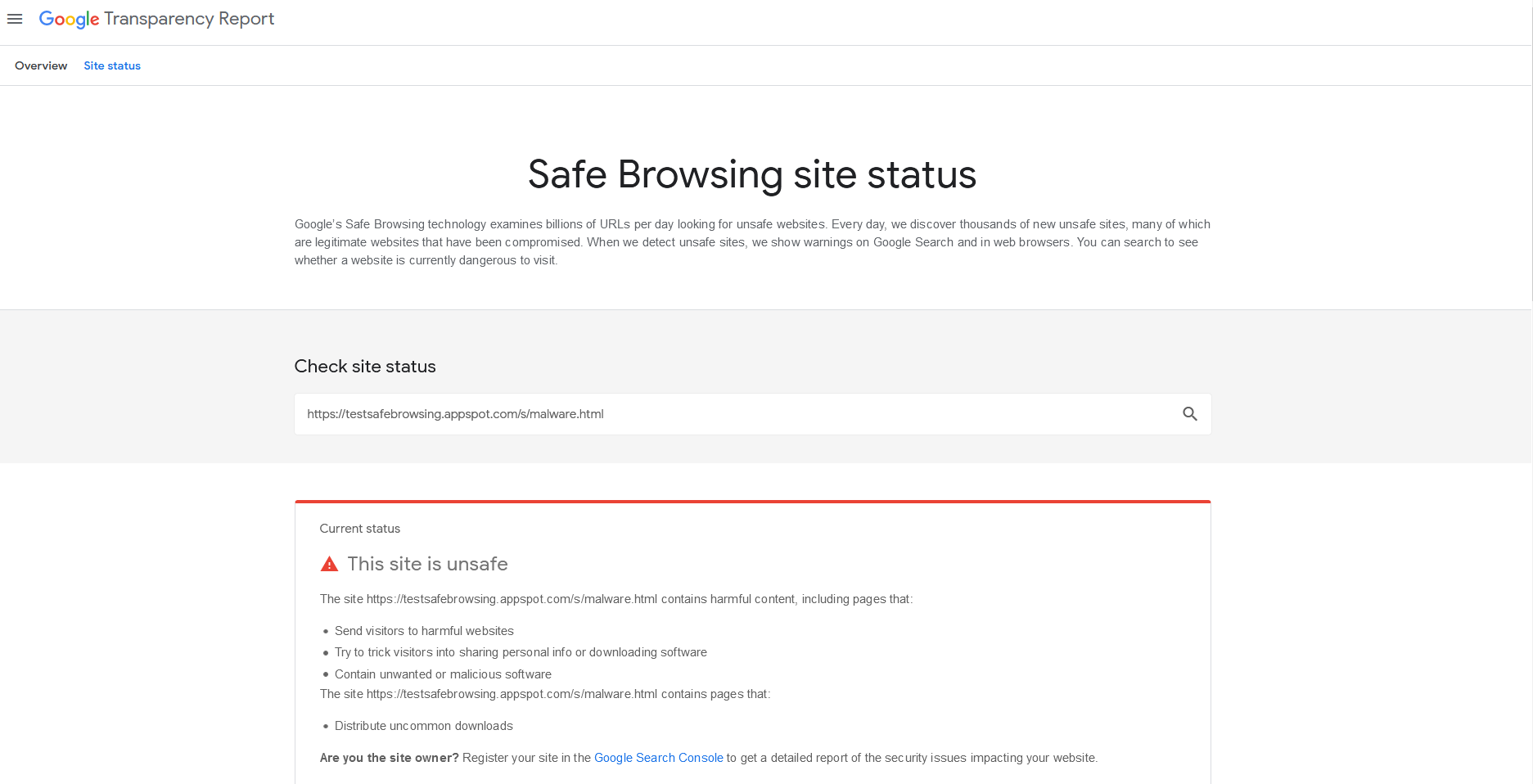1533x784 pixels.
Task: Open the Google Search Console link
Action: coord(659,757)
